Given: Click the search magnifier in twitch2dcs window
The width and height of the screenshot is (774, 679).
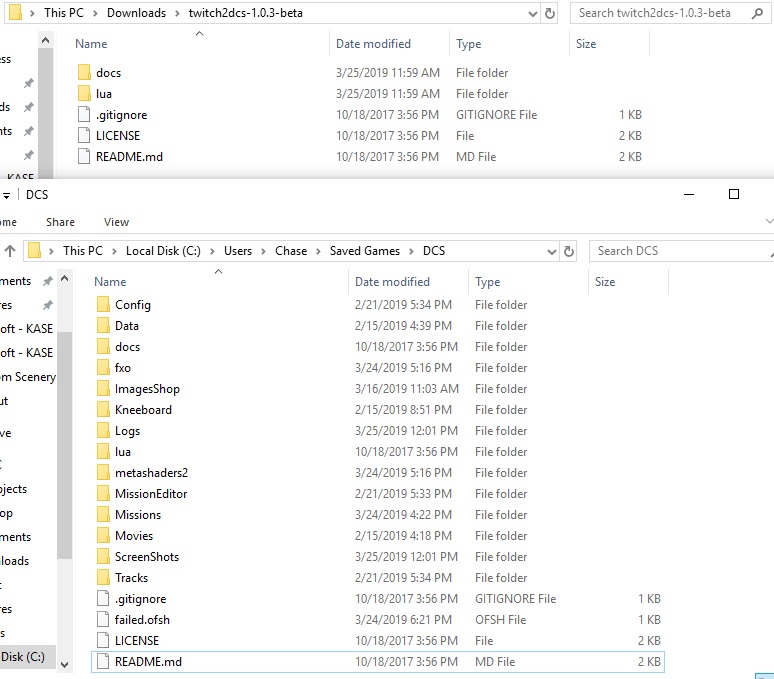Looking at the screenshot, I should (x=757, y=13).
